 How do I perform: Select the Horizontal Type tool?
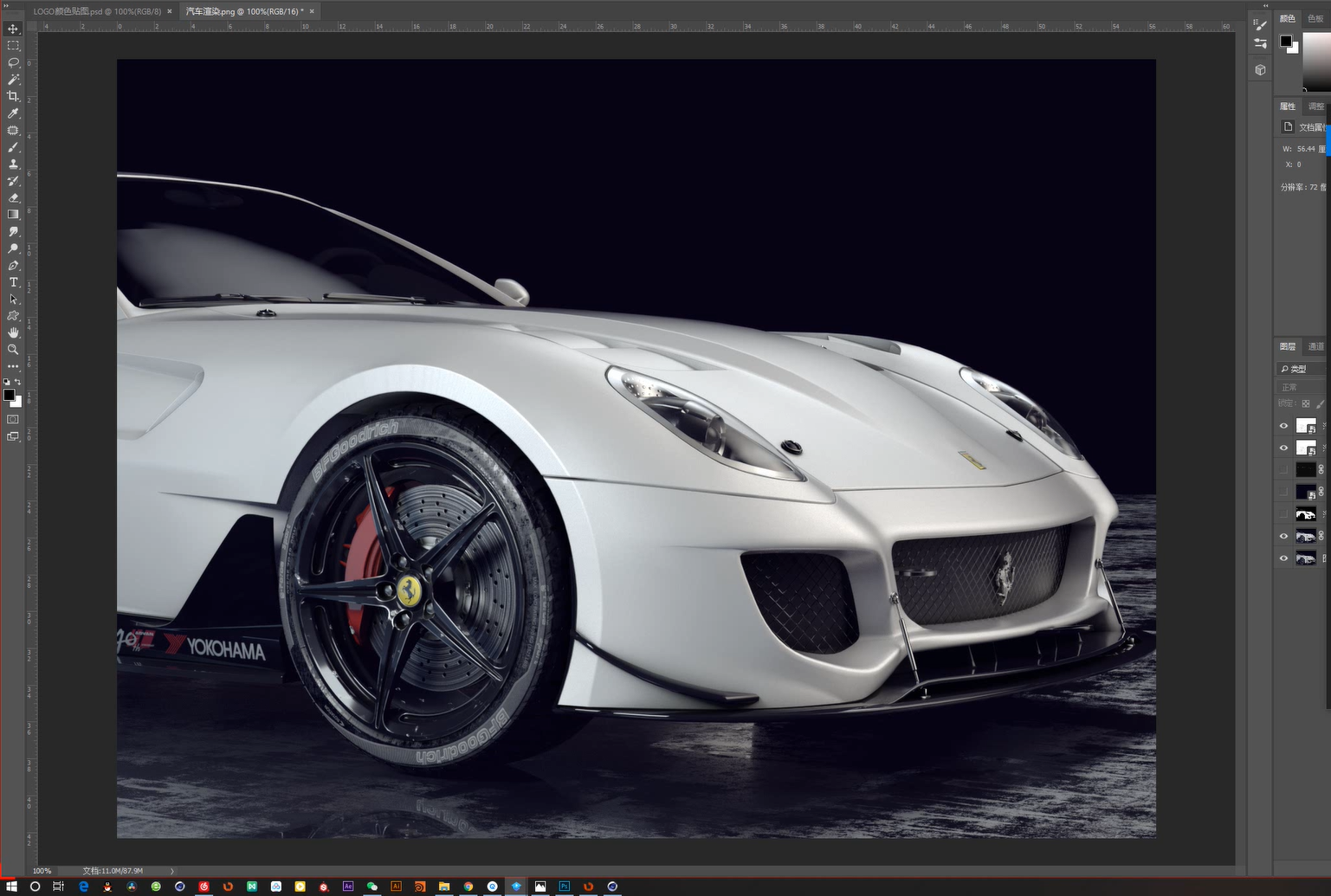pyautogui.click(x=13, y=282)
